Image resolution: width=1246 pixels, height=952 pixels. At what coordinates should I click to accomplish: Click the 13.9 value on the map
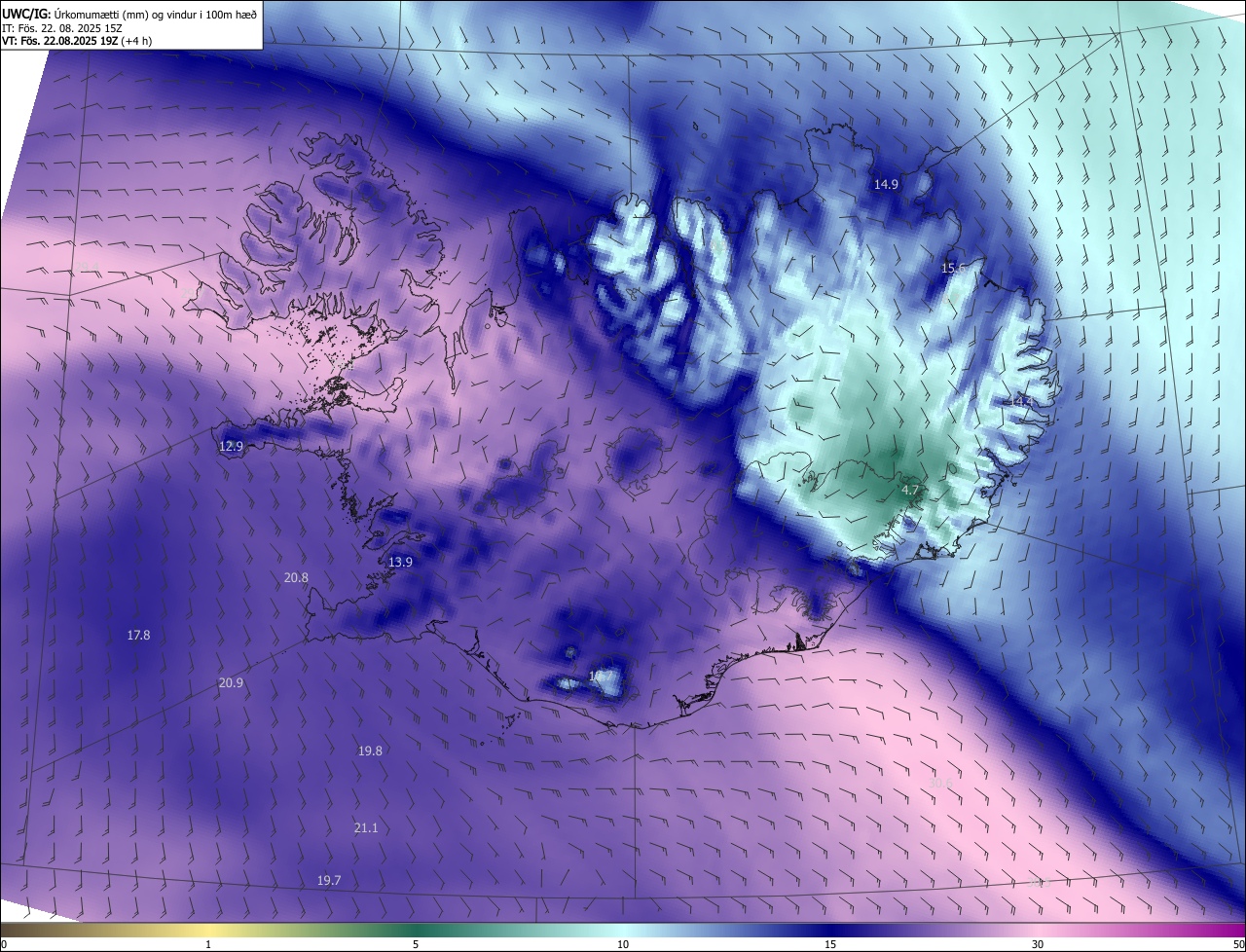[400, 562]
